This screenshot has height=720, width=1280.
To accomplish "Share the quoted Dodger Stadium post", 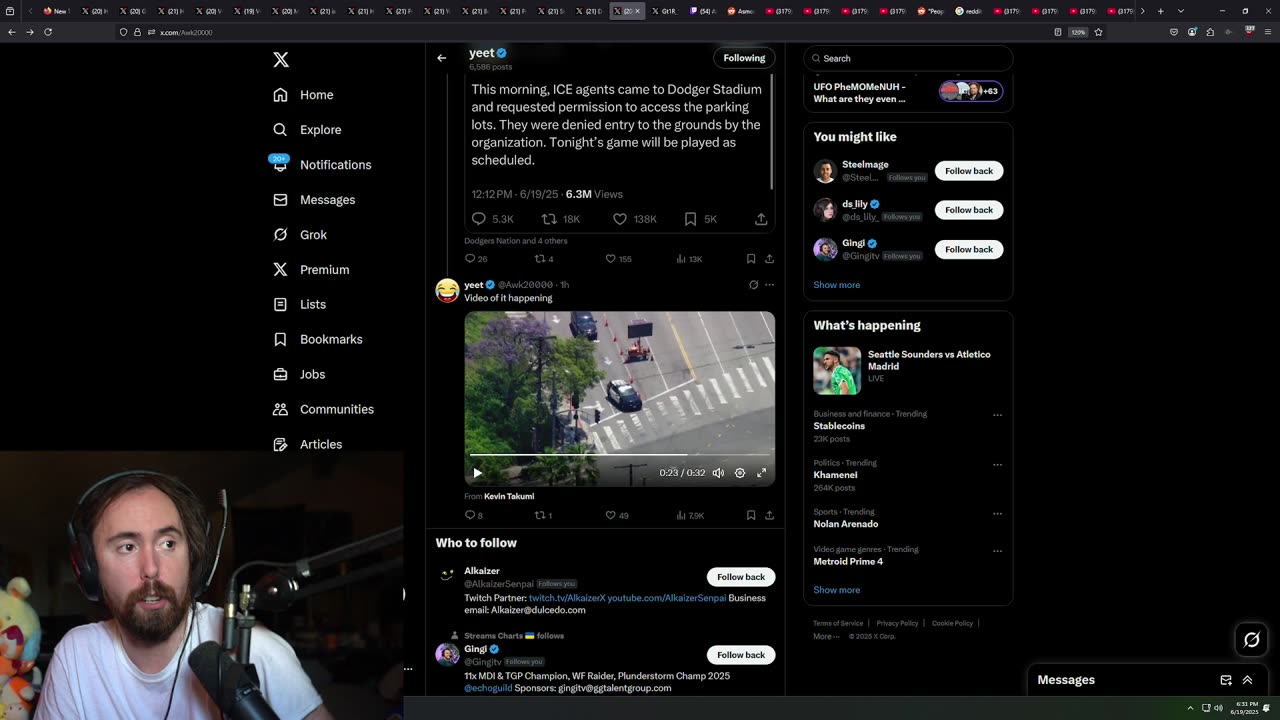I will (x=761, y=219).
